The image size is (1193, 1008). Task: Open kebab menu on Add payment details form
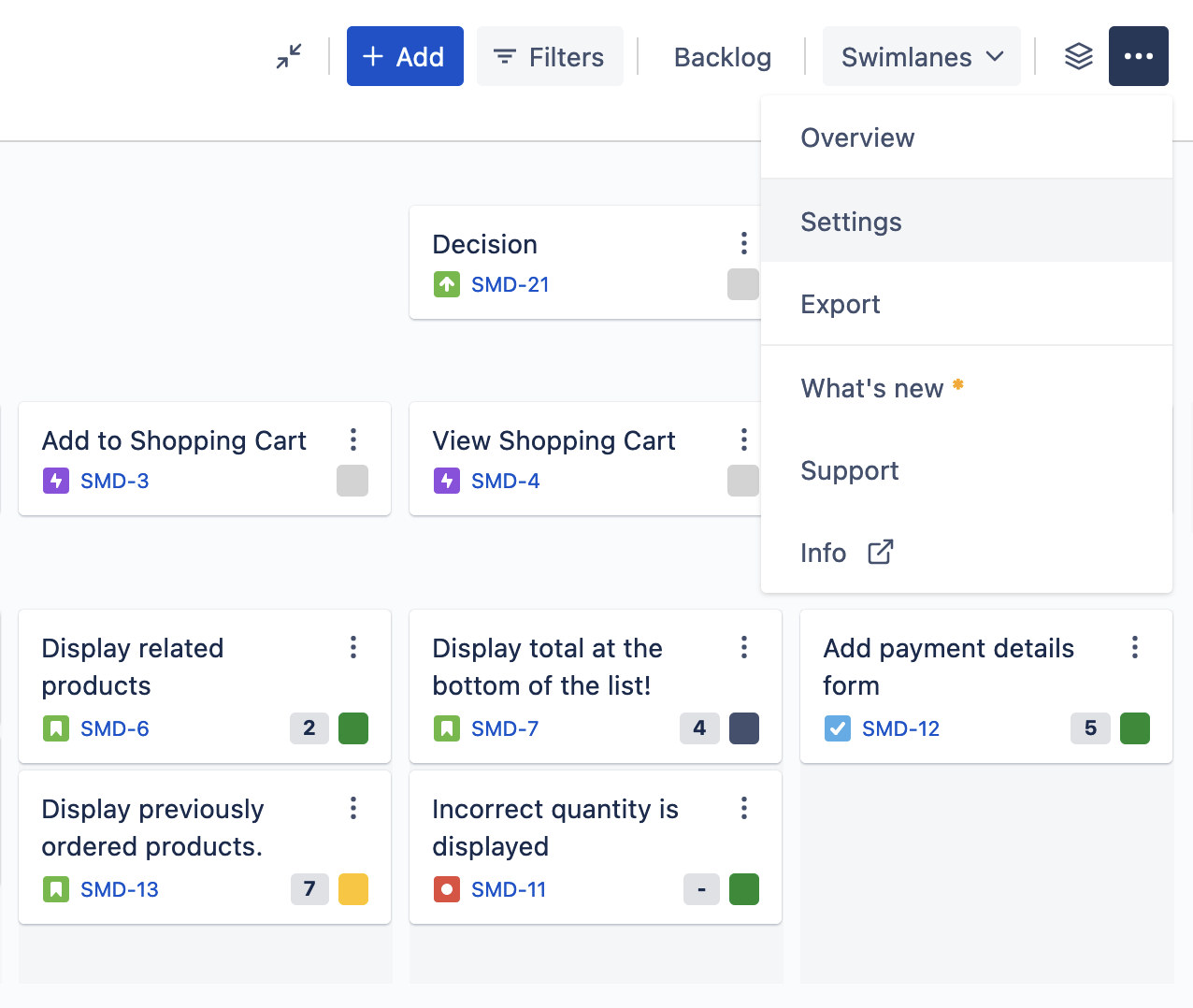(1134, 647)
